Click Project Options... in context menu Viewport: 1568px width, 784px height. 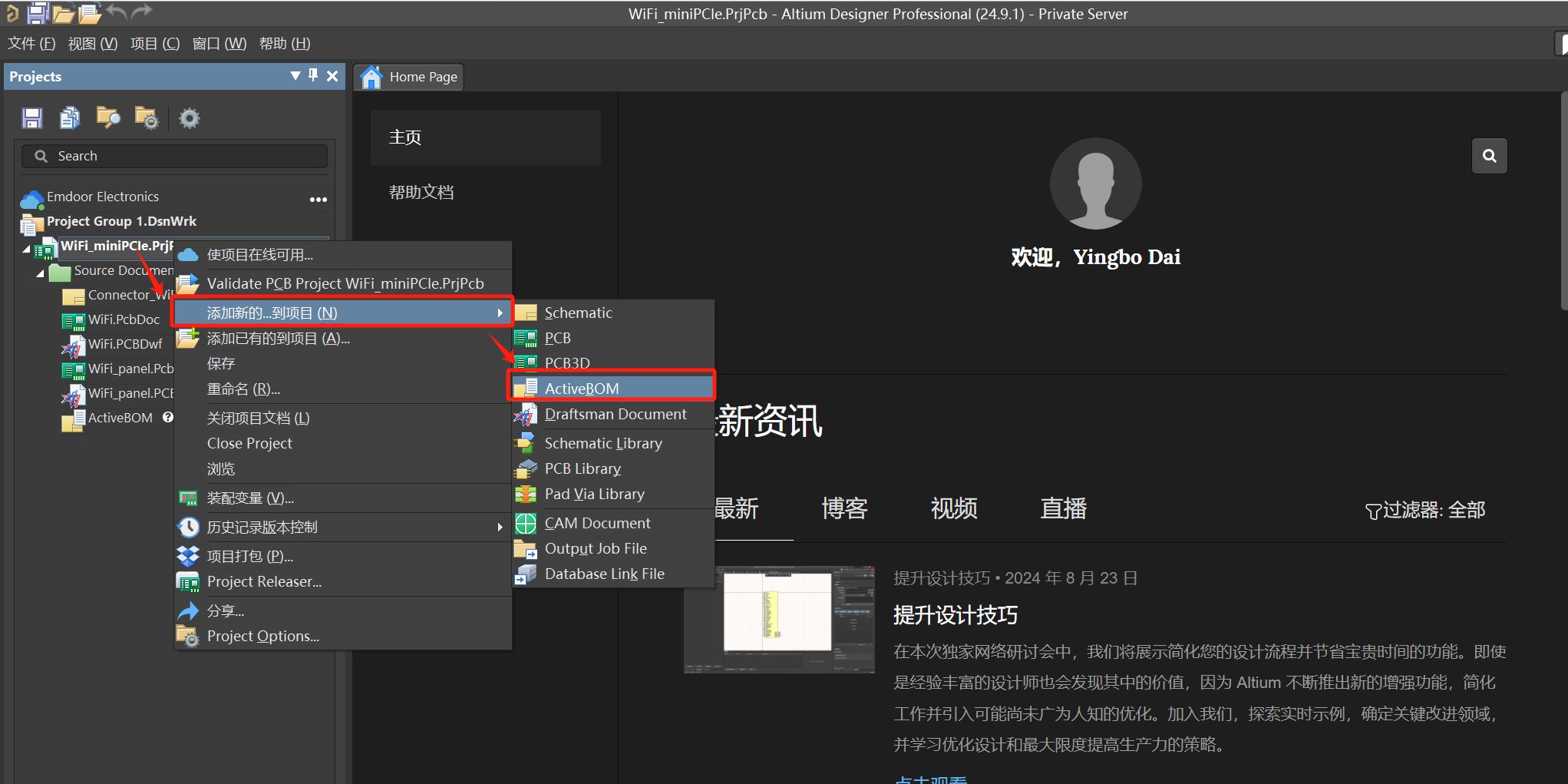click(262, 636)
